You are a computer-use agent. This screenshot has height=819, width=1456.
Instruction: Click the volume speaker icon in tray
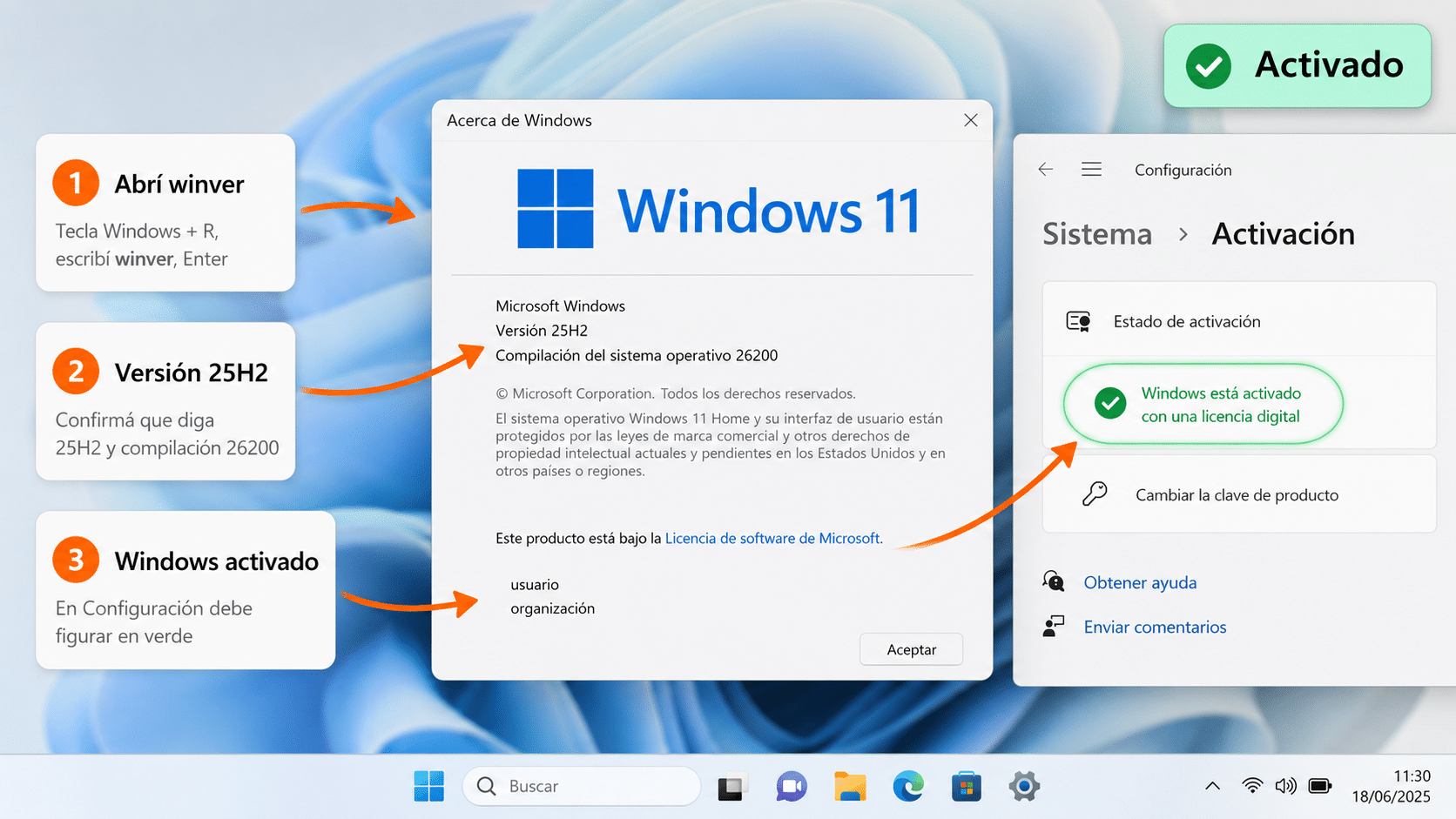(1285, 786)
